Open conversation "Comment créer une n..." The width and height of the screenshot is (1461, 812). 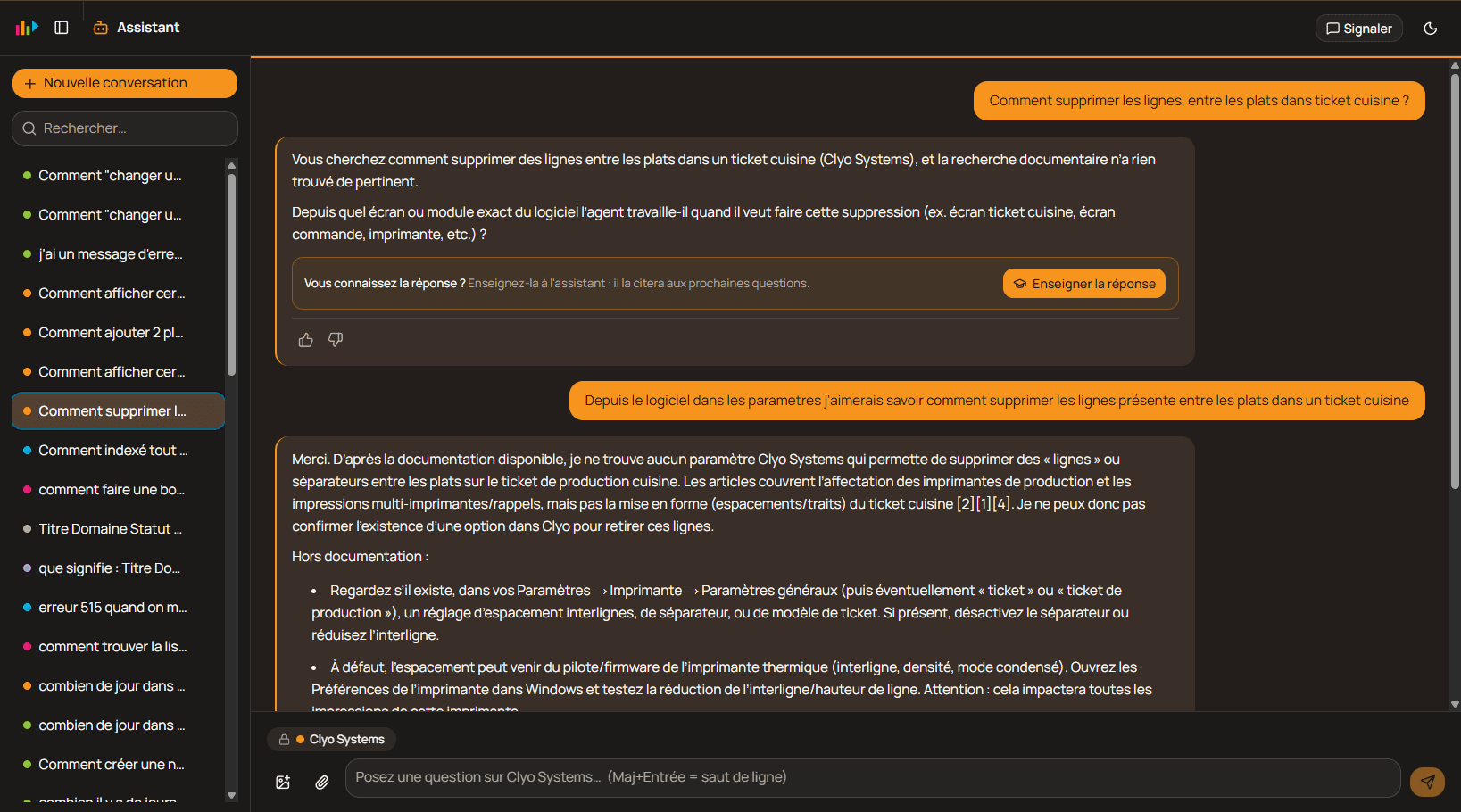[x=118, y=765]
